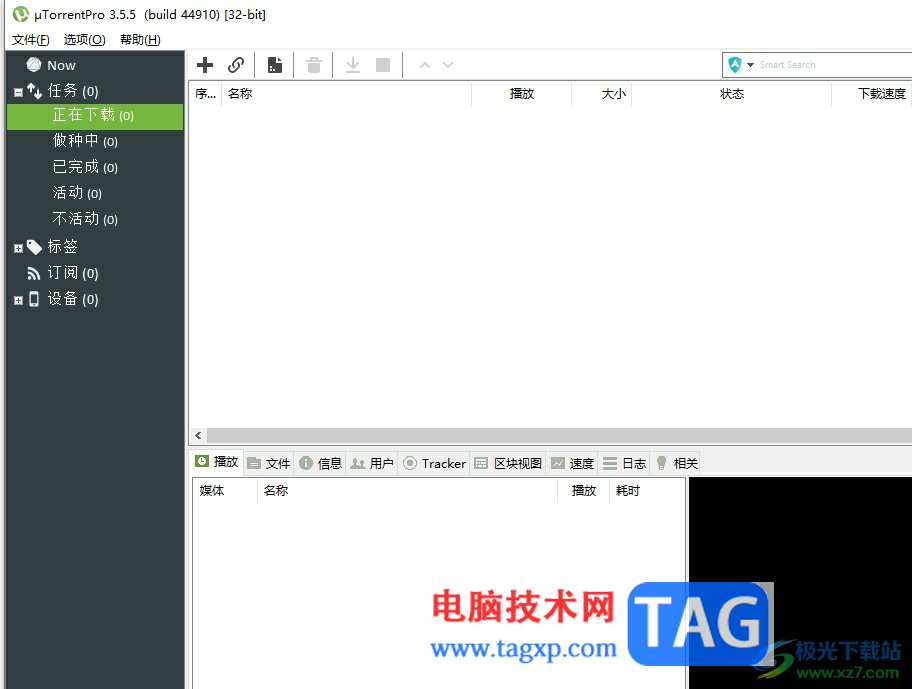This screenshot has width=912, height=689.
Task: Switch to the 信息 detail tab
Action: click(320, 463)
